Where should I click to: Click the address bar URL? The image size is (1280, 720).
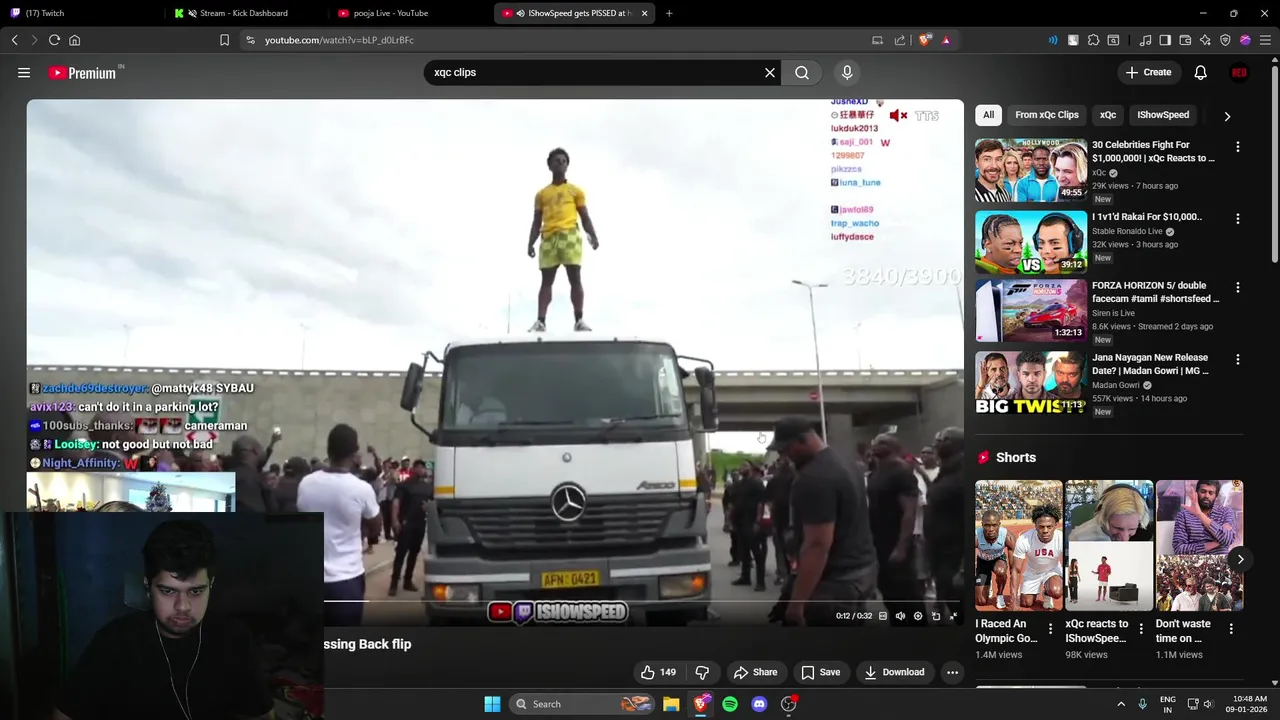click(339, 40)
